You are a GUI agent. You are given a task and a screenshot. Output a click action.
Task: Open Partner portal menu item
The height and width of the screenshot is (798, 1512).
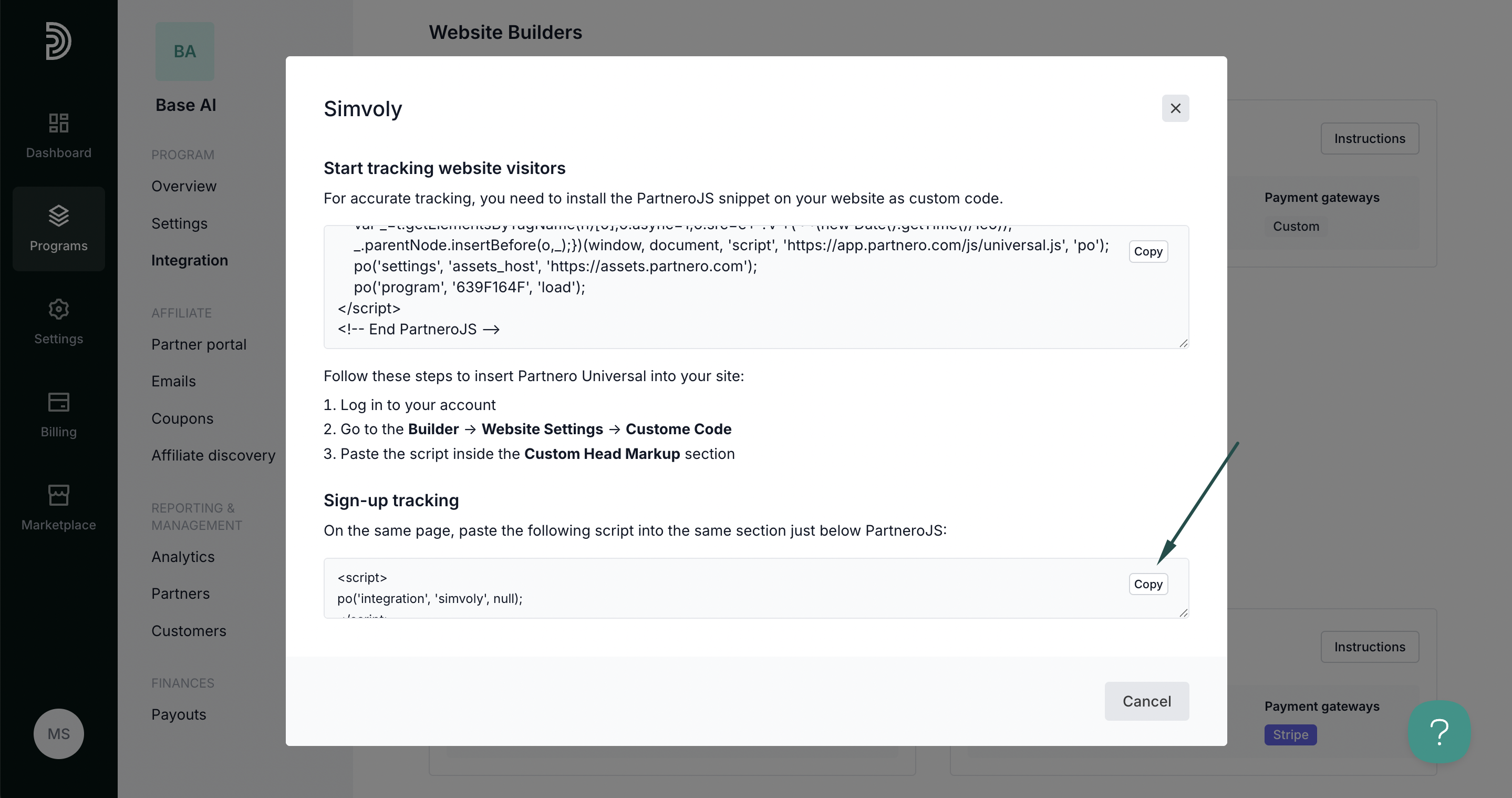[x=199, y=344]
